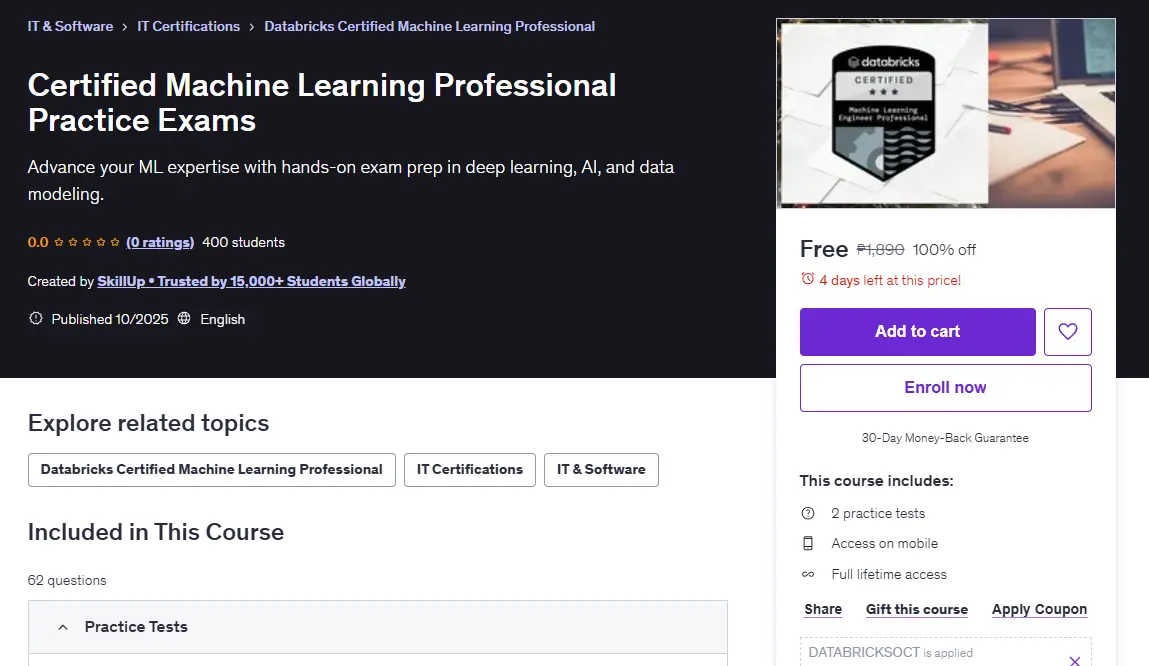Screen dimensions: 1149x666
Task: Click the infinity lifetime access icon
Action: [x=808, y=574]
